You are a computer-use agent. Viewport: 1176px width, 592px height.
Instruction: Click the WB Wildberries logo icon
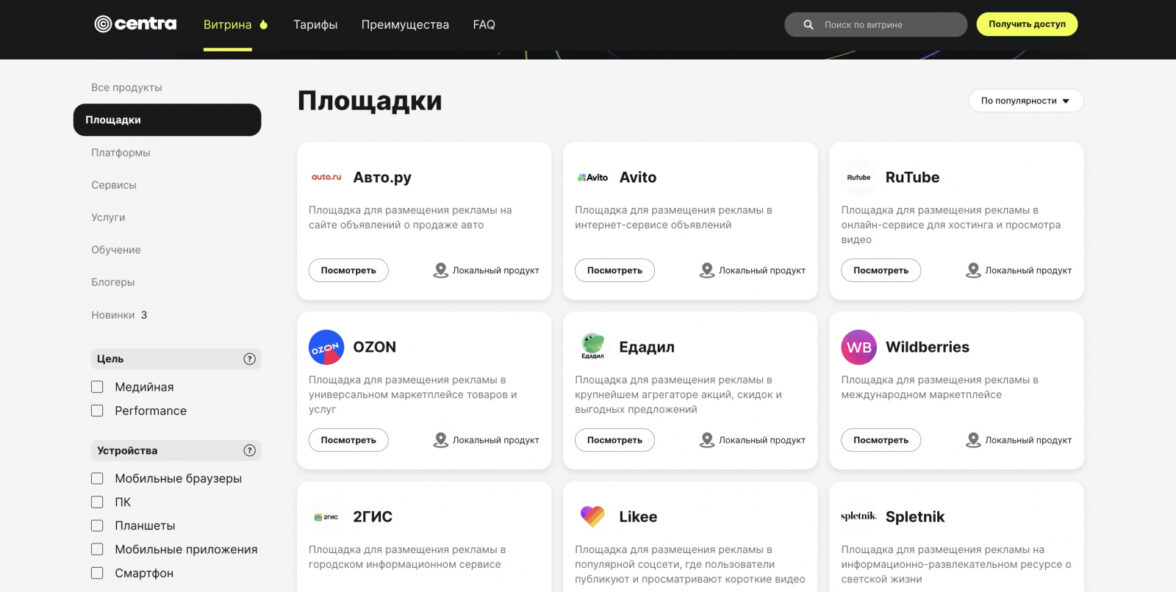pyautogui.click(x=859, y=347)
